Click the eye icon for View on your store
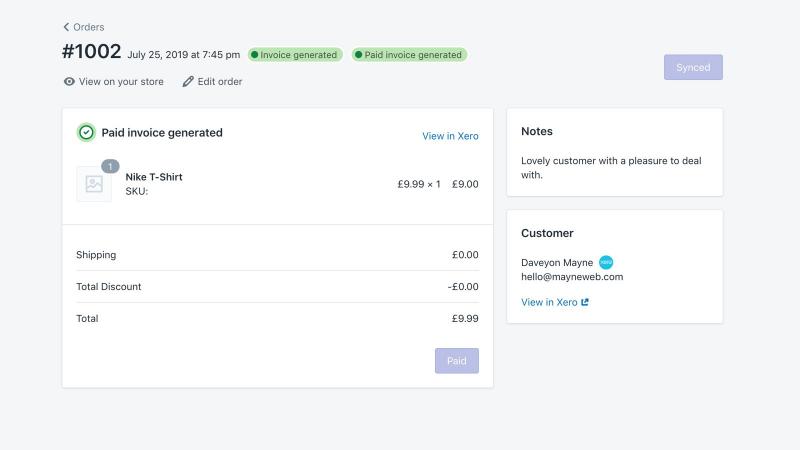800x450 pixels. click(x=69, y=82)
